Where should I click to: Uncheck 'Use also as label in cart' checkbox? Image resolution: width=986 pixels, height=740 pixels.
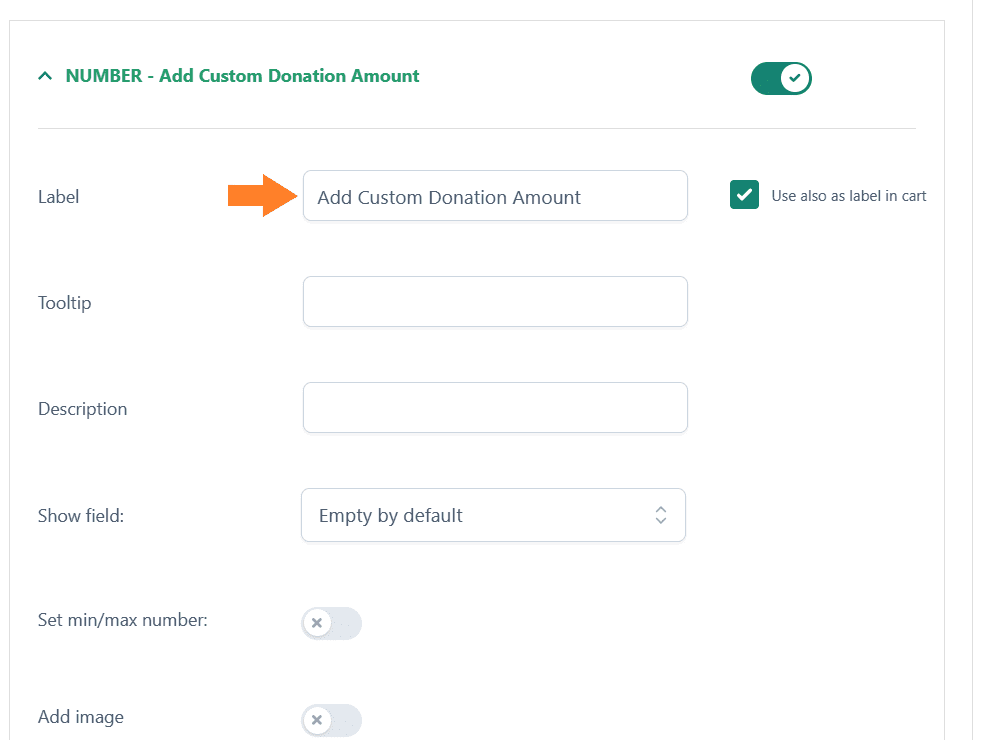tap(744, 195)
